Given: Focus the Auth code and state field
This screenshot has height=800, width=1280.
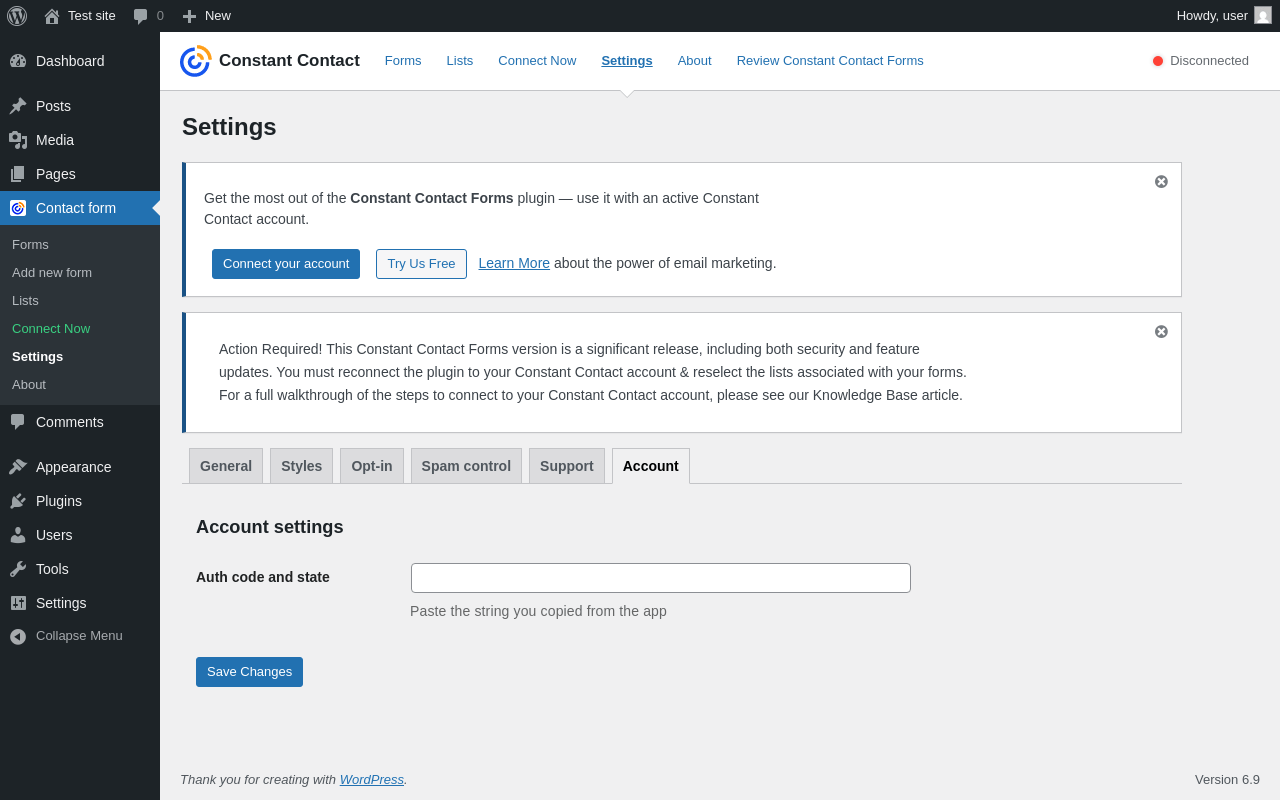Looking at the screenshot, I should (x=661, y=578).
